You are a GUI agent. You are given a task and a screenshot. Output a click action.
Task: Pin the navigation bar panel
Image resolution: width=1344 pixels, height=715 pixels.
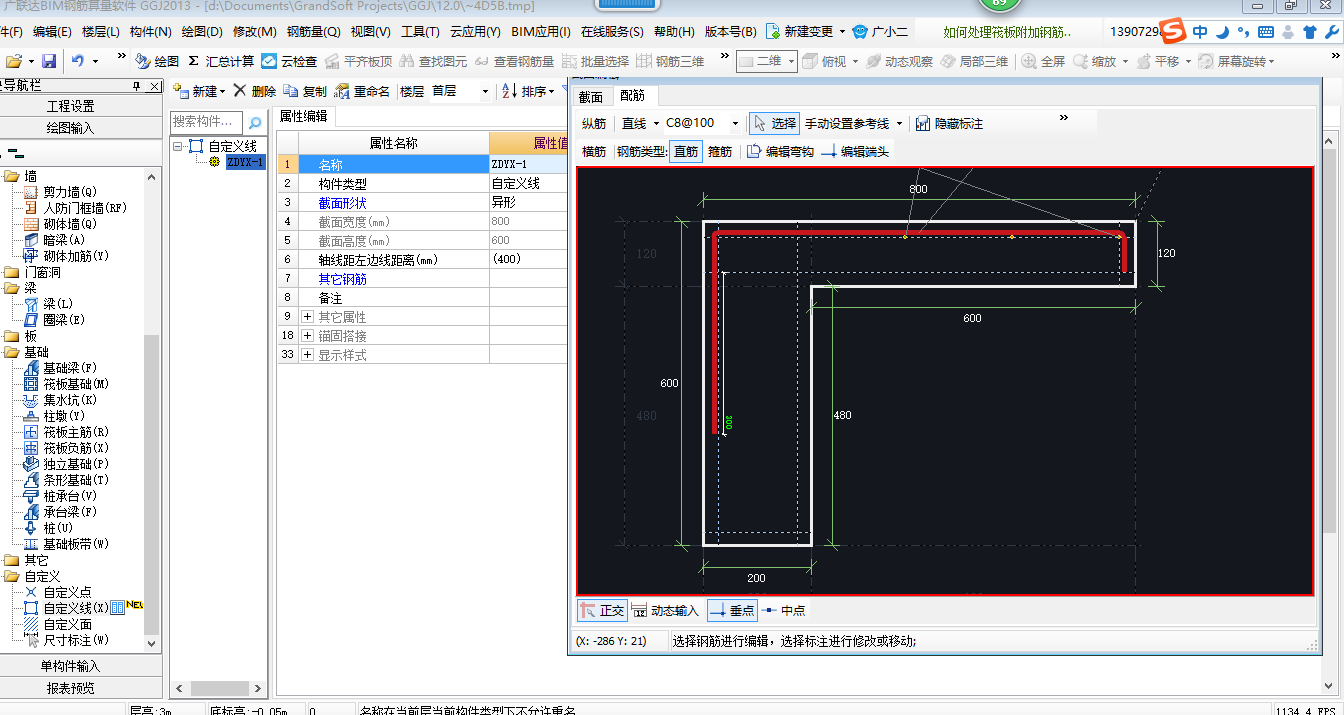coord(138,87)
